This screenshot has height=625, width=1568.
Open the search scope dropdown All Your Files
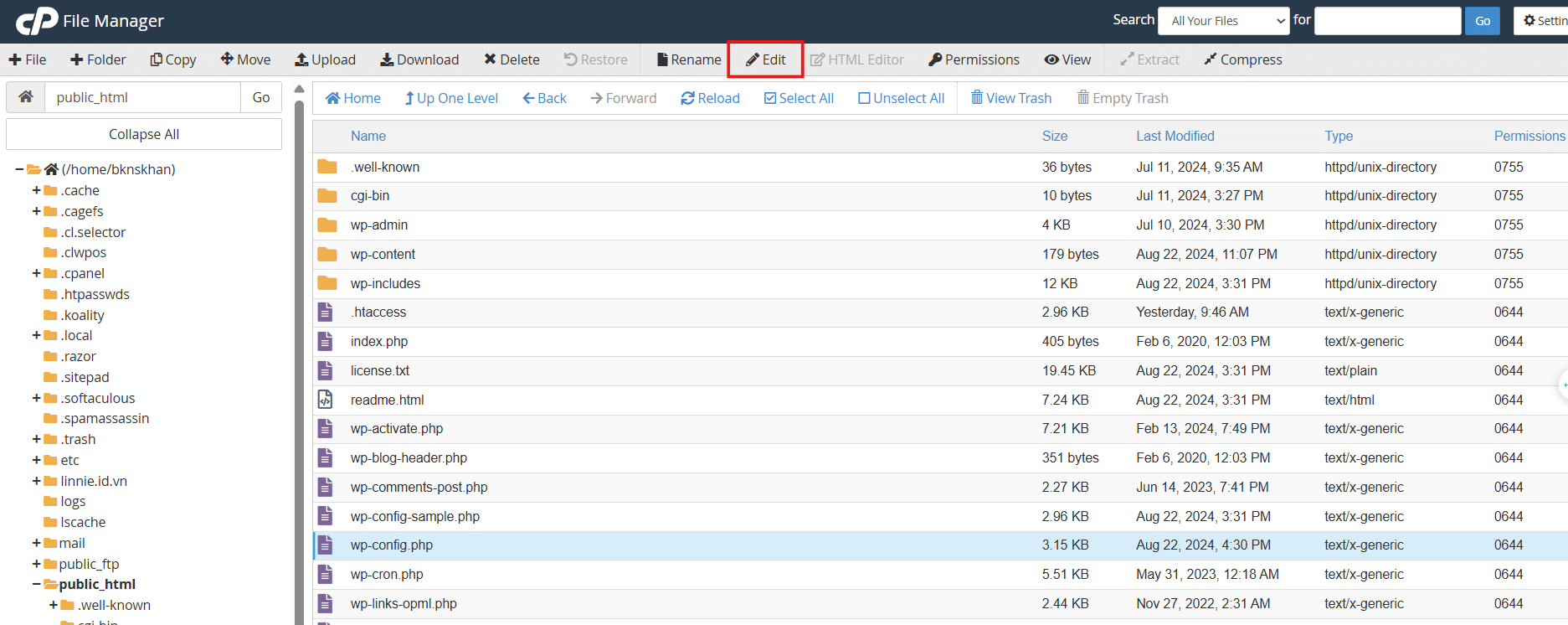(1223, 21)
